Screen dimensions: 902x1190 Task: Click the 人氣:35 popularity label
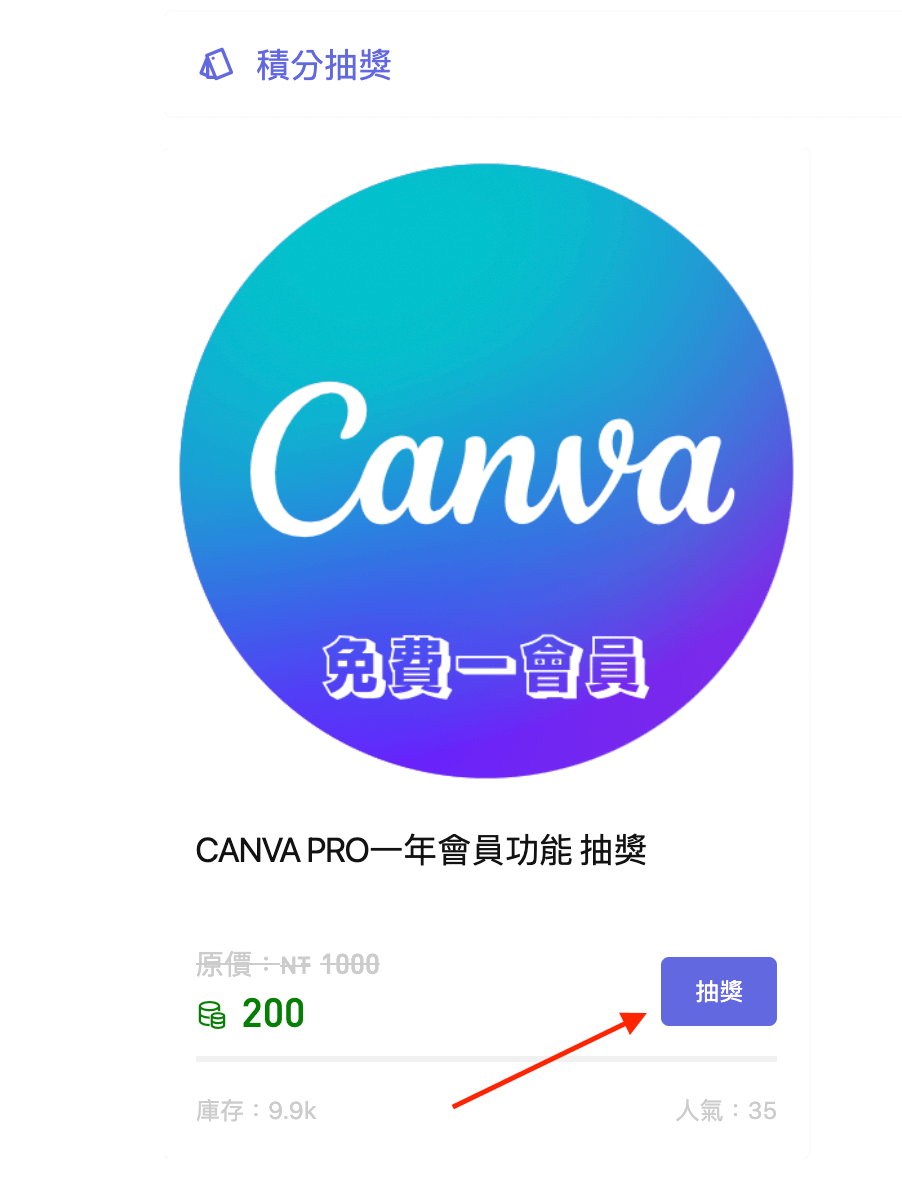click(x=726, y=1110)
